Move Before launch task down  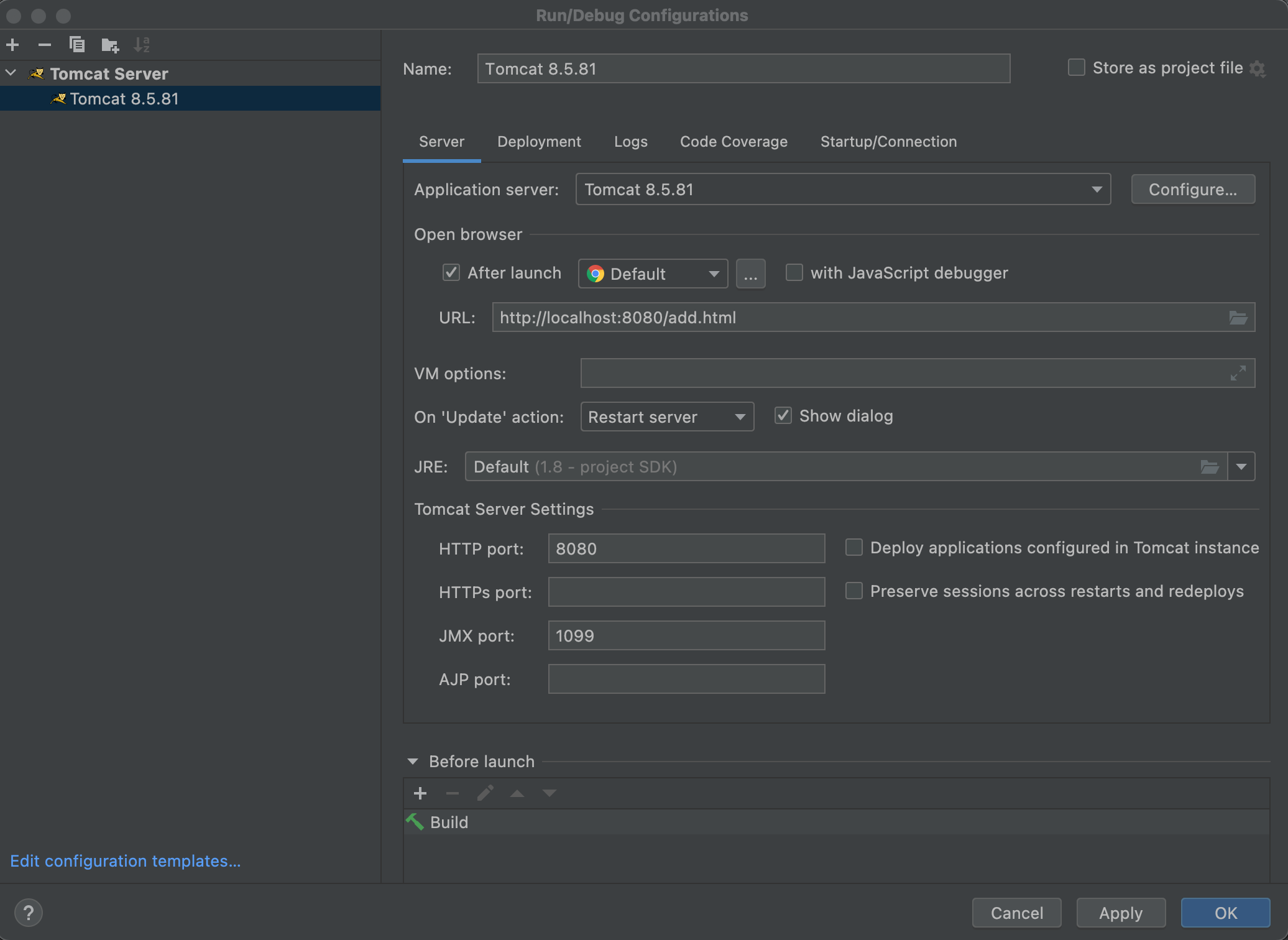[550, 793]
